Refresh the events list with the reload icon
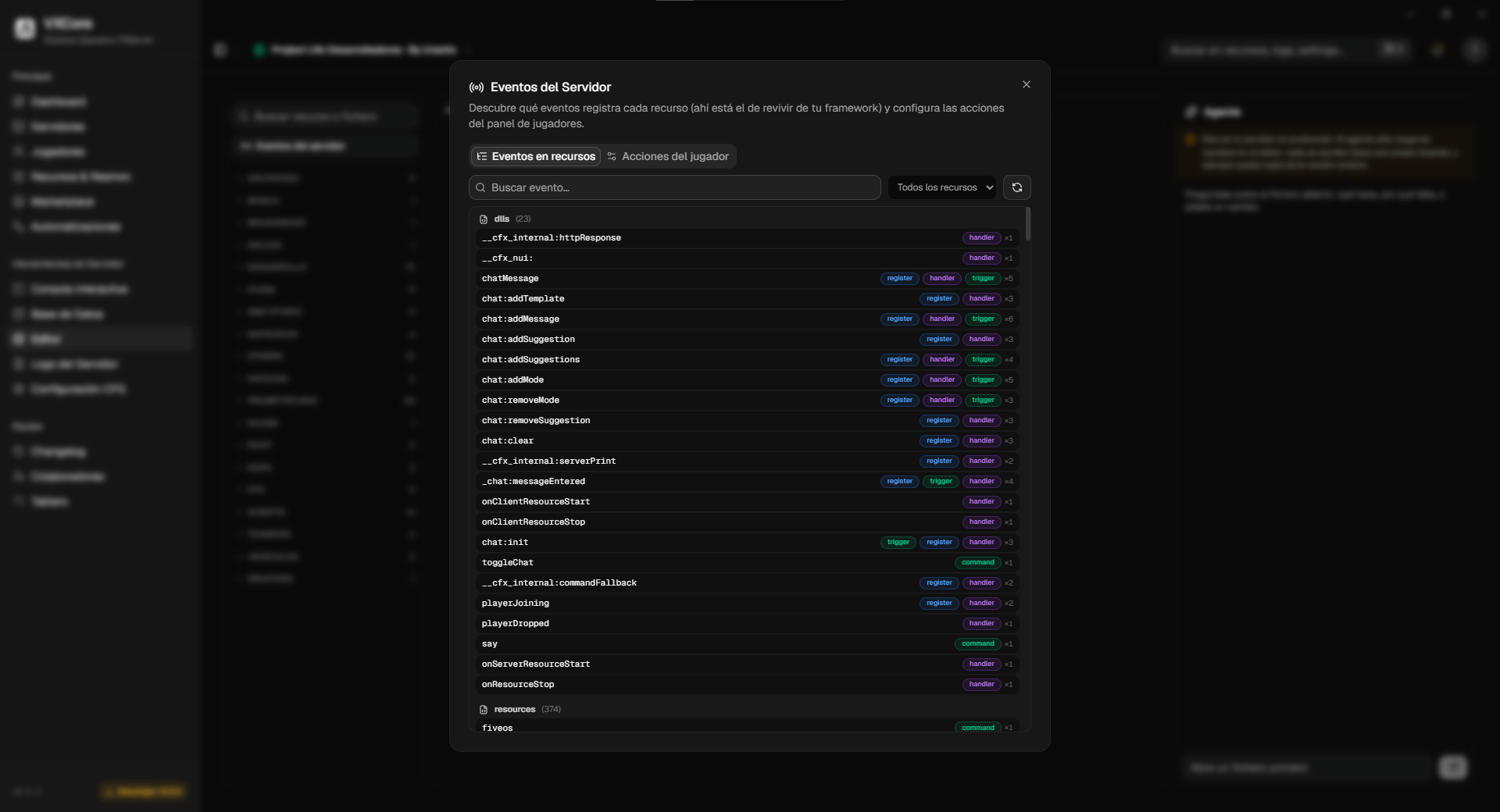This screenshot has width=1500, height=812. [x=1017, y=187]
